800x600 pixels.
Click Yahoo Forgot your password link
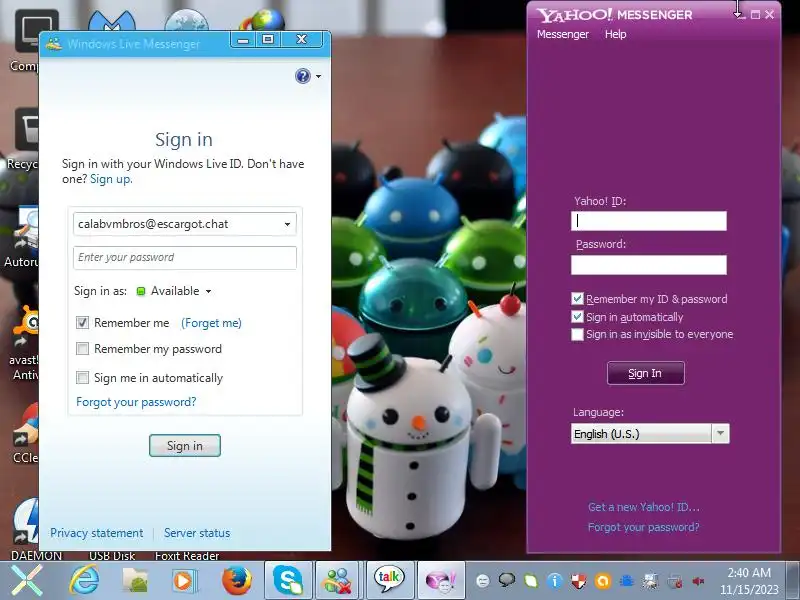[643, 527]
